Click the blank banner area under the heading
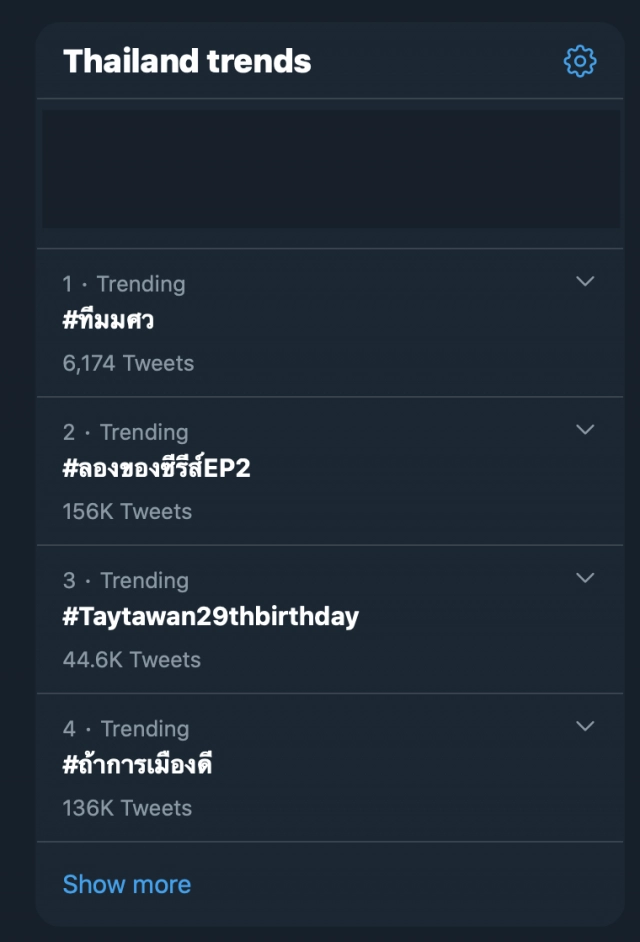 (330, 169)
